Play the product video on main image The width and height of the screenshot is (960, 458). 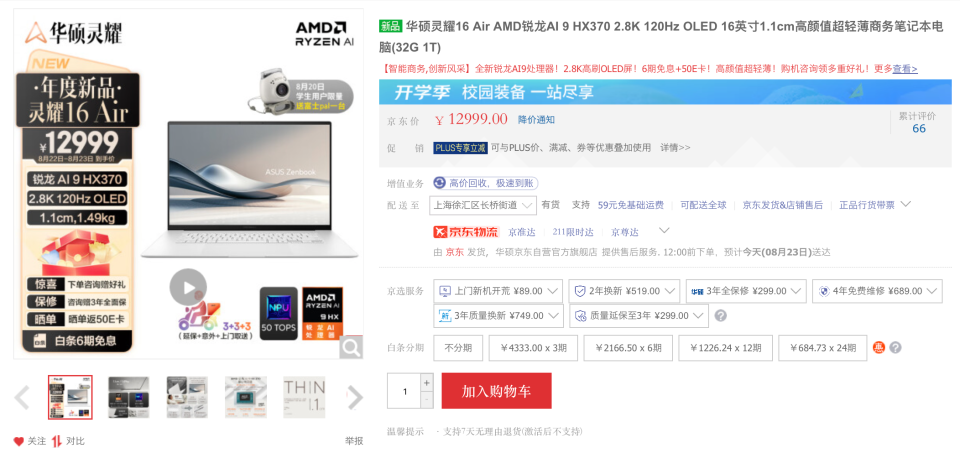coord(188,287)
